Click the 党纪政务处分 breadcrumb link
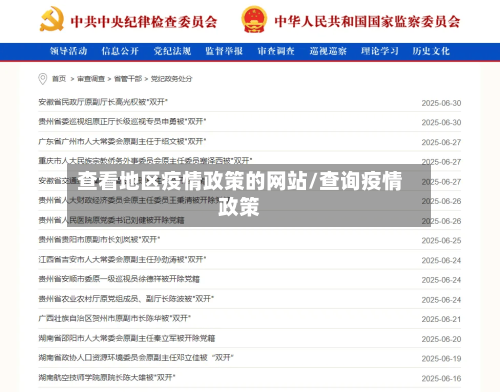The height and width of the screenshot is (392, 500). click(x=172, y=79)
